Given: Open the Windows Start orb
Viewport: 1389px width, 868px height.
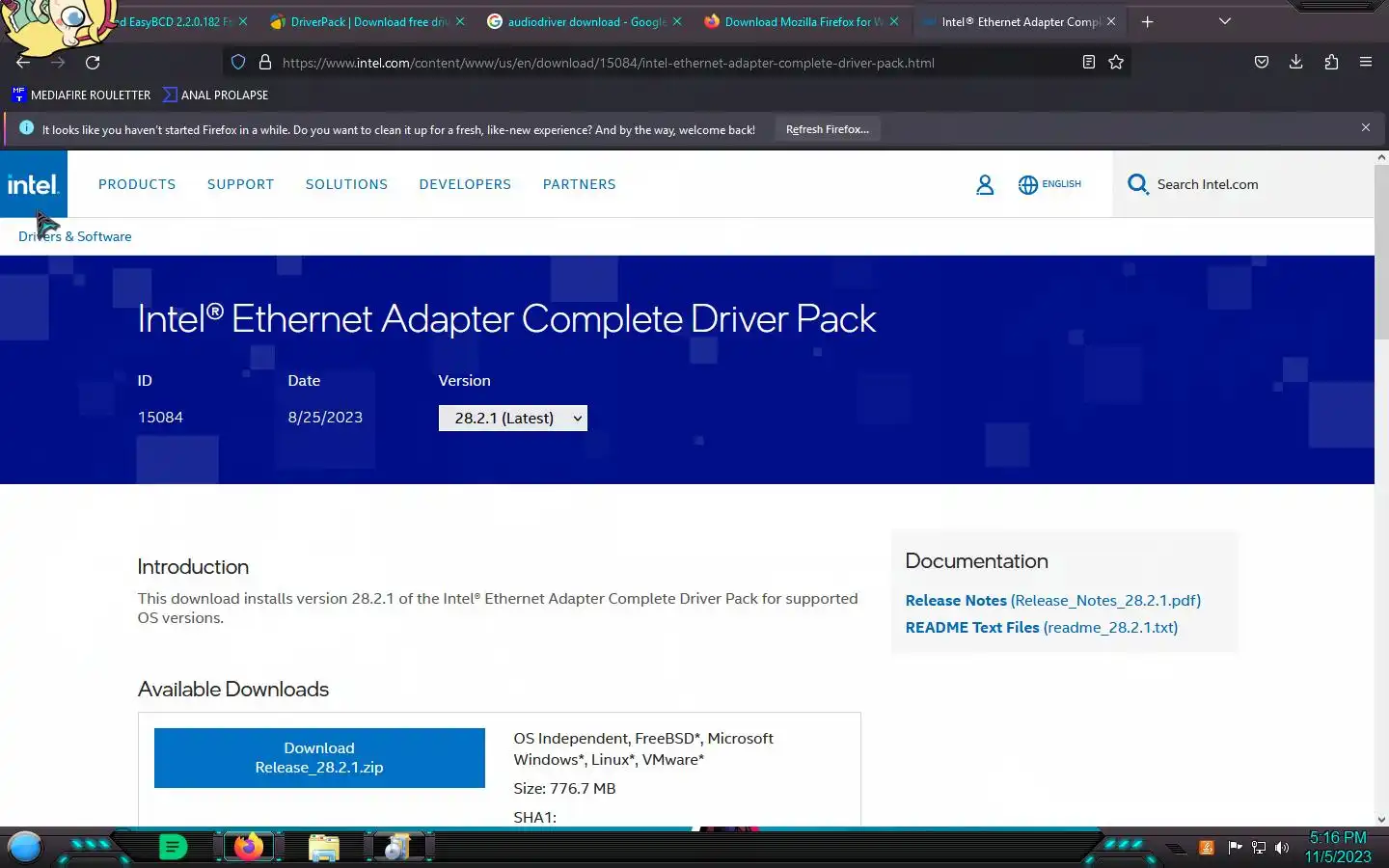Looking at the screenshot, I should coord(25,848).
